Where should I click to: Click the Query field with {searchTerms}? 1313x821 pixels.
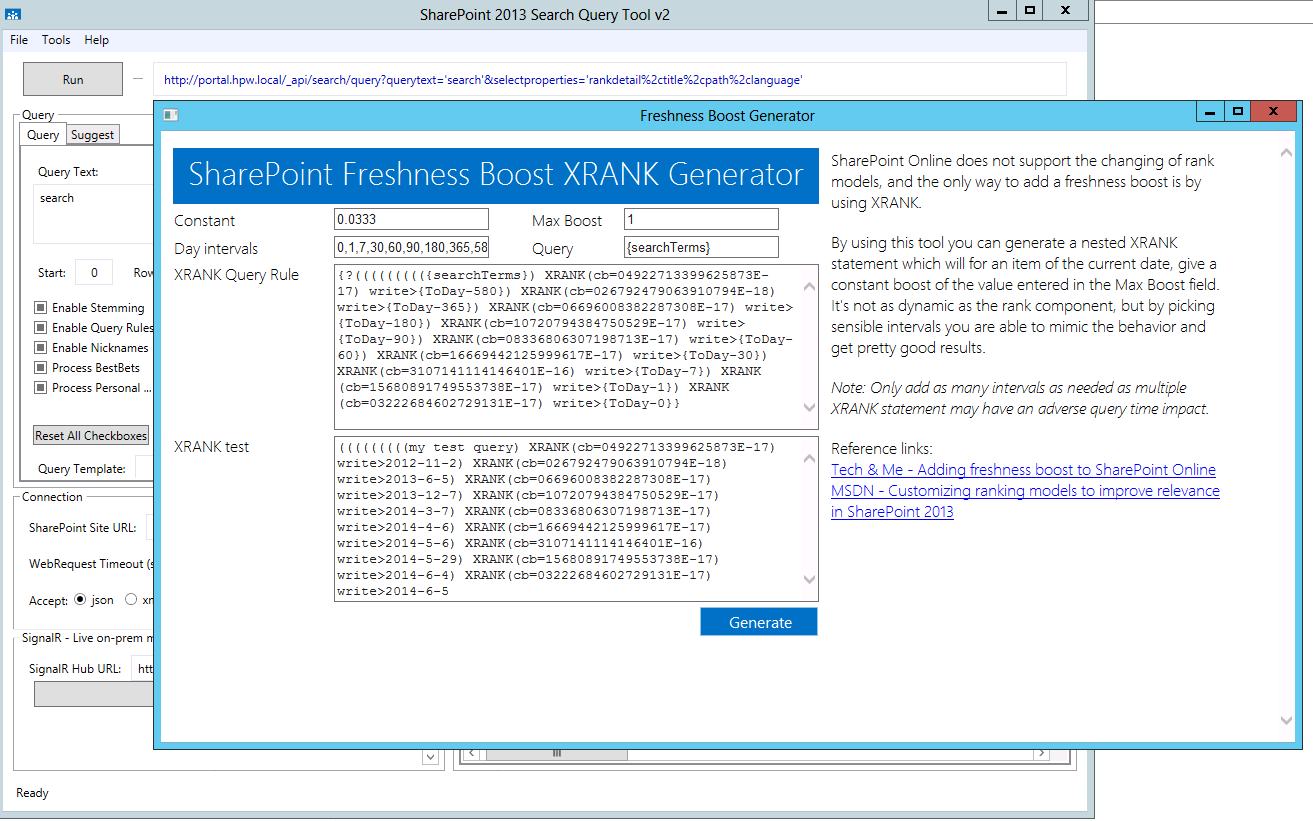pyautogui.click(x=701, y=247)
